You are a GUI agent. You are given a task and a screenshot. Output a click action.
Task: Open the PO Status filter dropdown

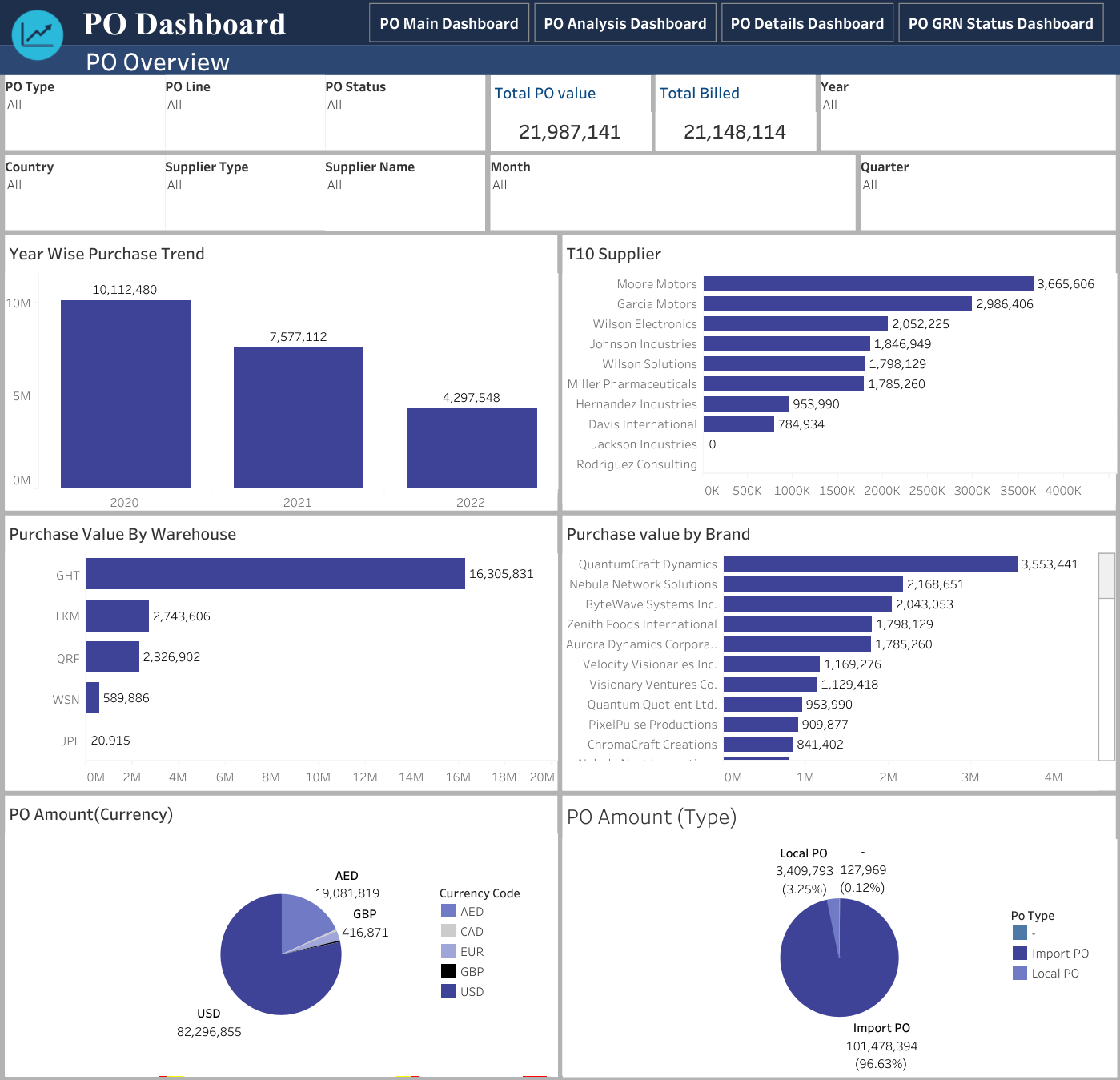coord(403,105)
